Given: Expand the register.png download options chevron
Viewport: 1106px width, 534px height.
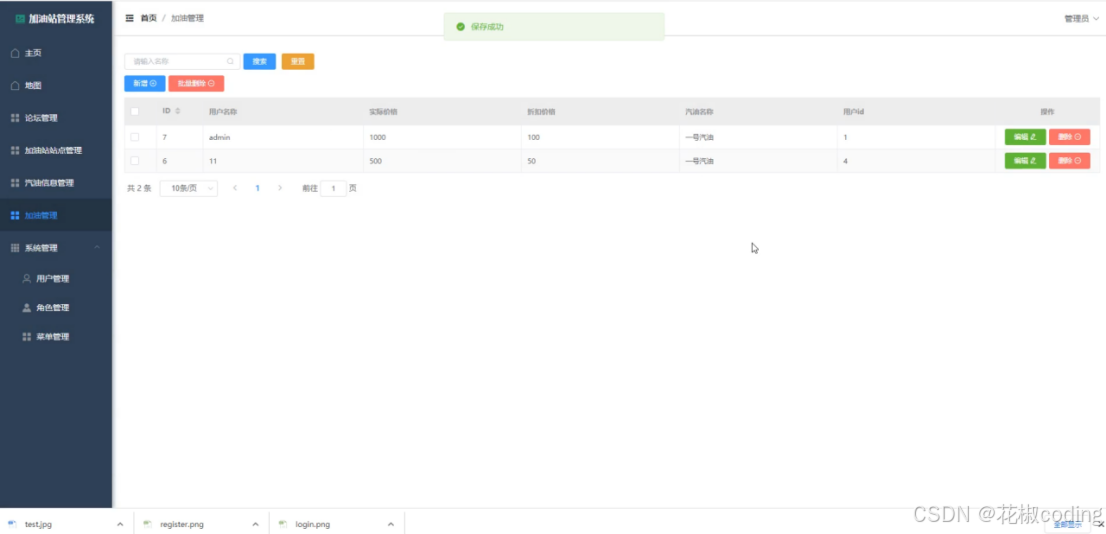Looking at the screenshot, I should point(255,524).
